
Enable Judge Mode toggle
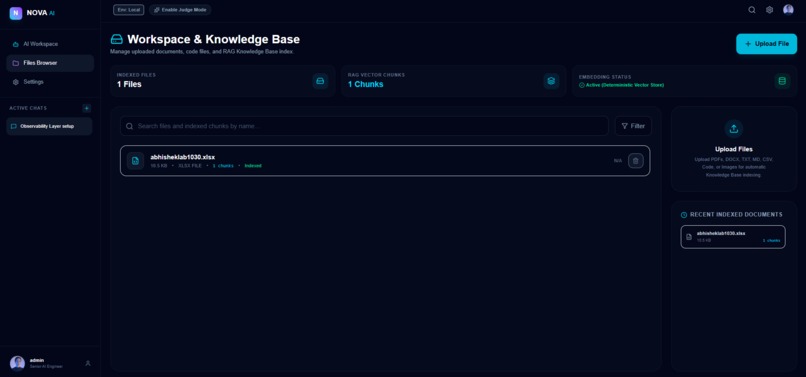pyautogui.click(x=180, y=10)
